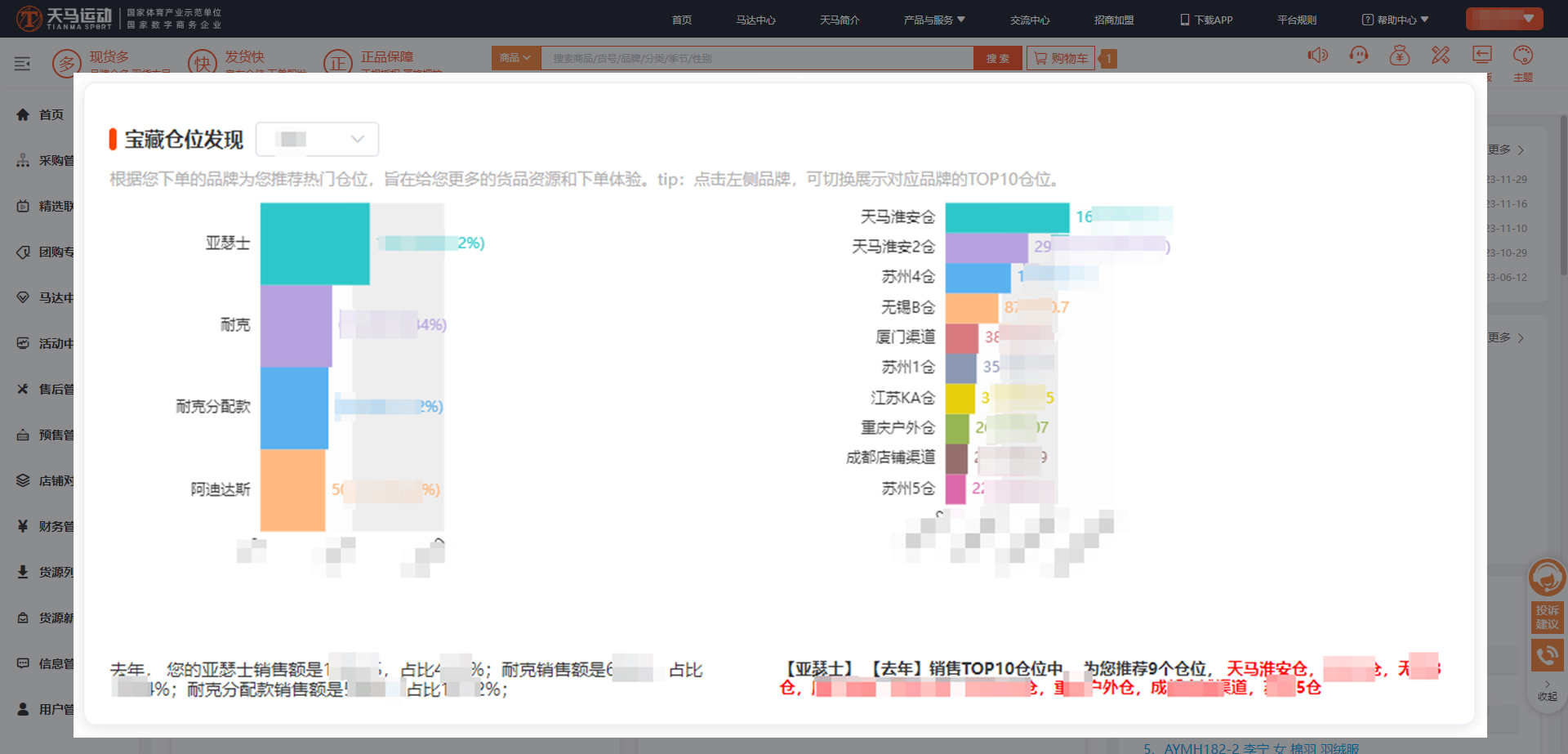Open the 主题 palette icon
The width and height of the screenshot is (1568, 754).
tap(1523, 56)
